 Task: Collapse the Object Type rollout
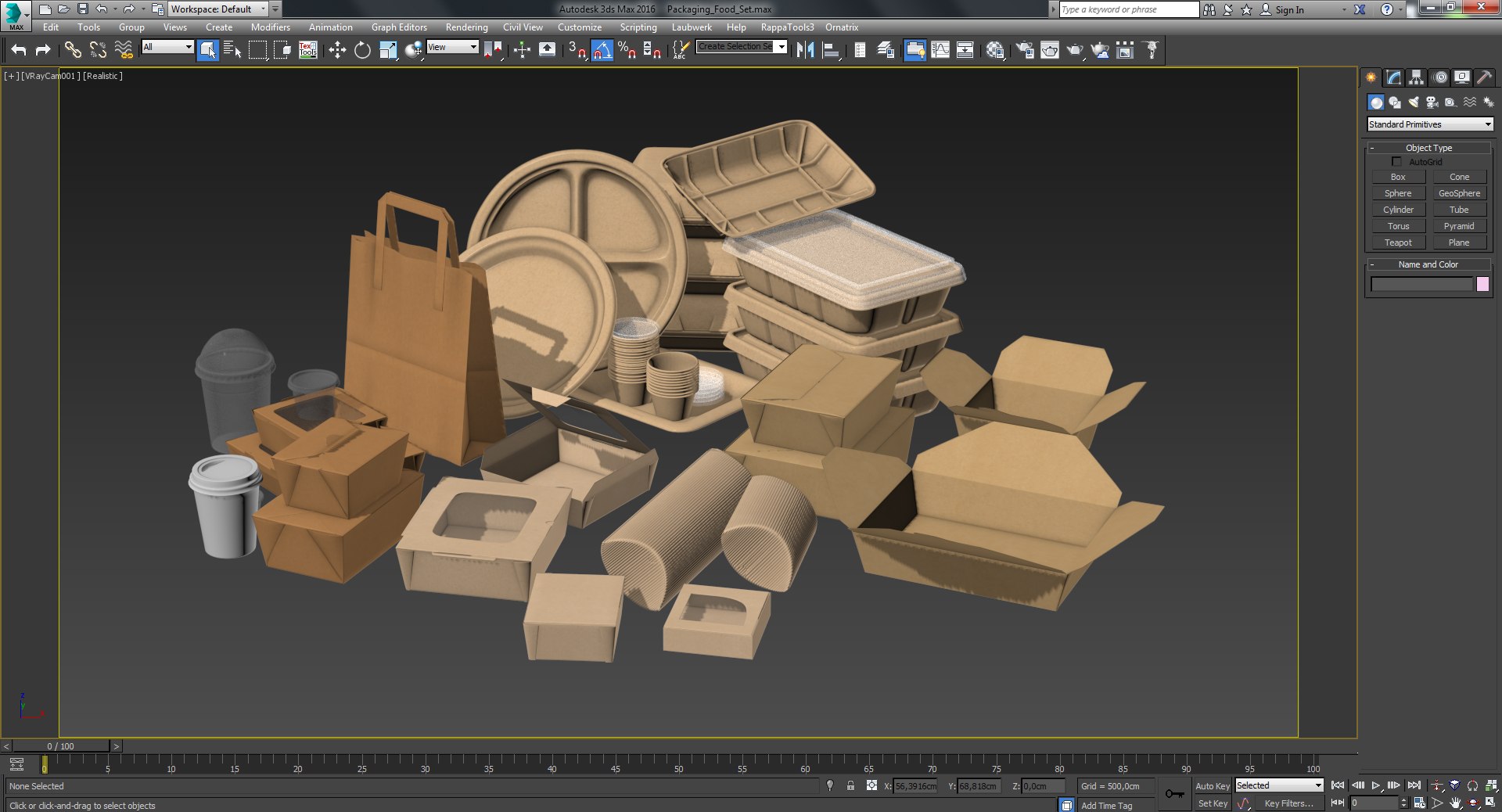(x=1428, y=148)
